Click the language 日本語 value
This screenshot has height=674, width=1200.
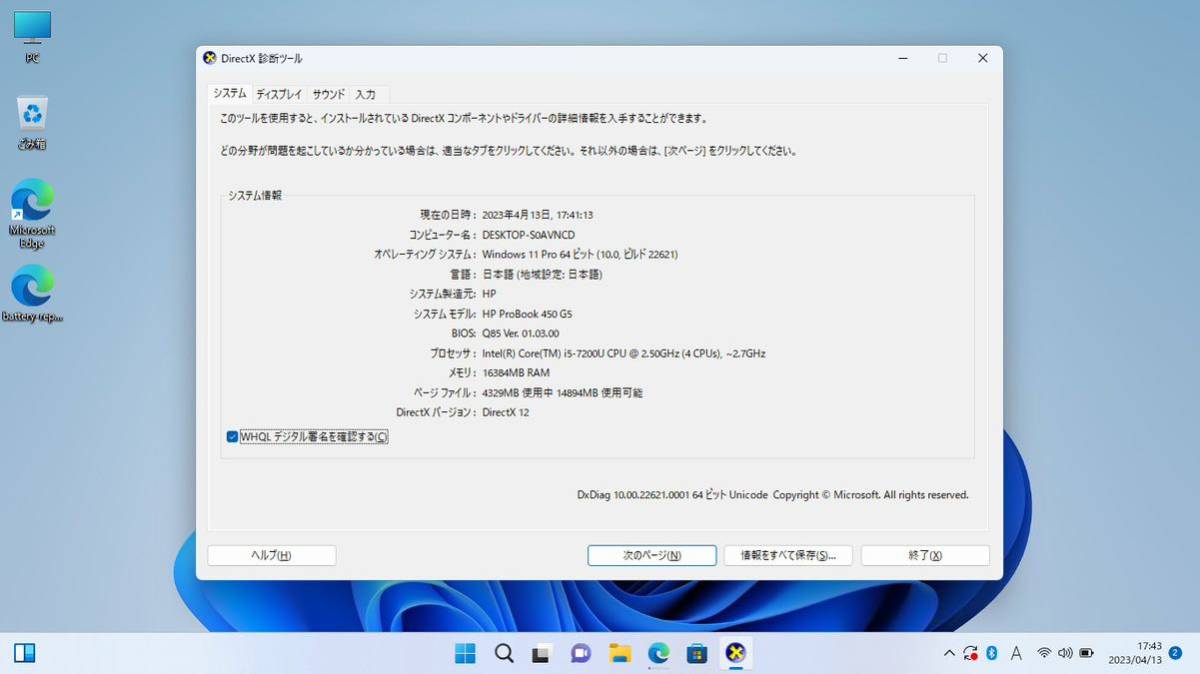click(542, 274)
